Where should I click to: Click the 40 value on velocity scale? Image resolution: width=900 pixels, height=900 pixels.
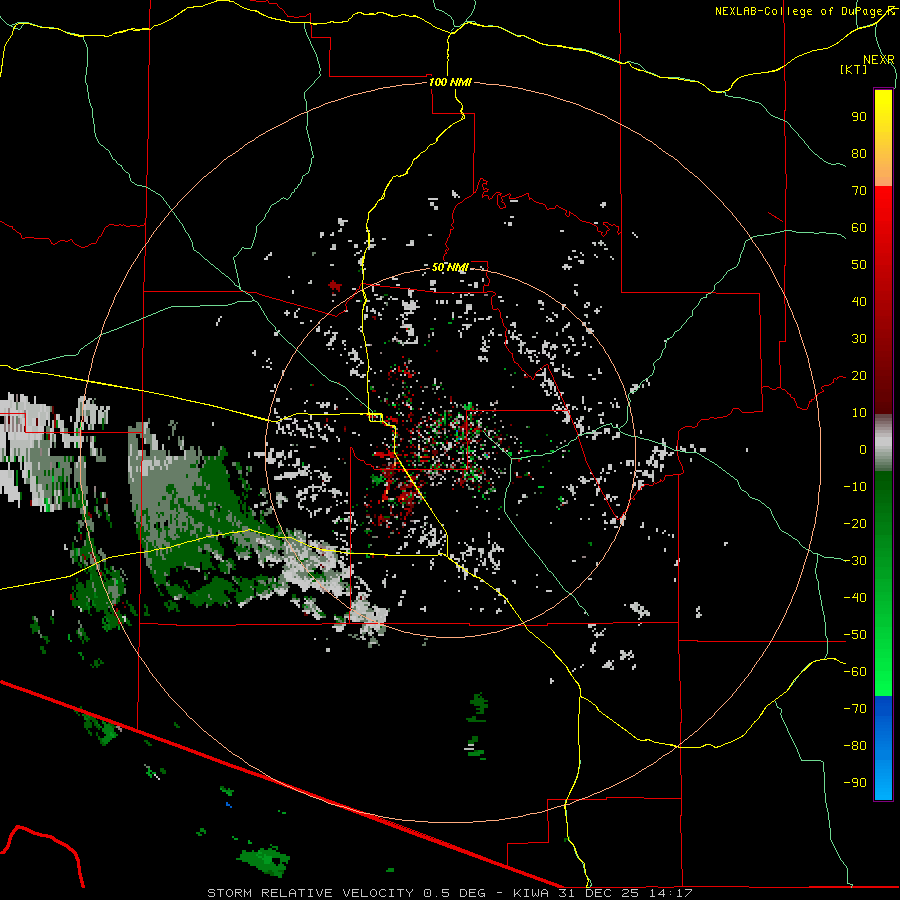coord(859,301)
